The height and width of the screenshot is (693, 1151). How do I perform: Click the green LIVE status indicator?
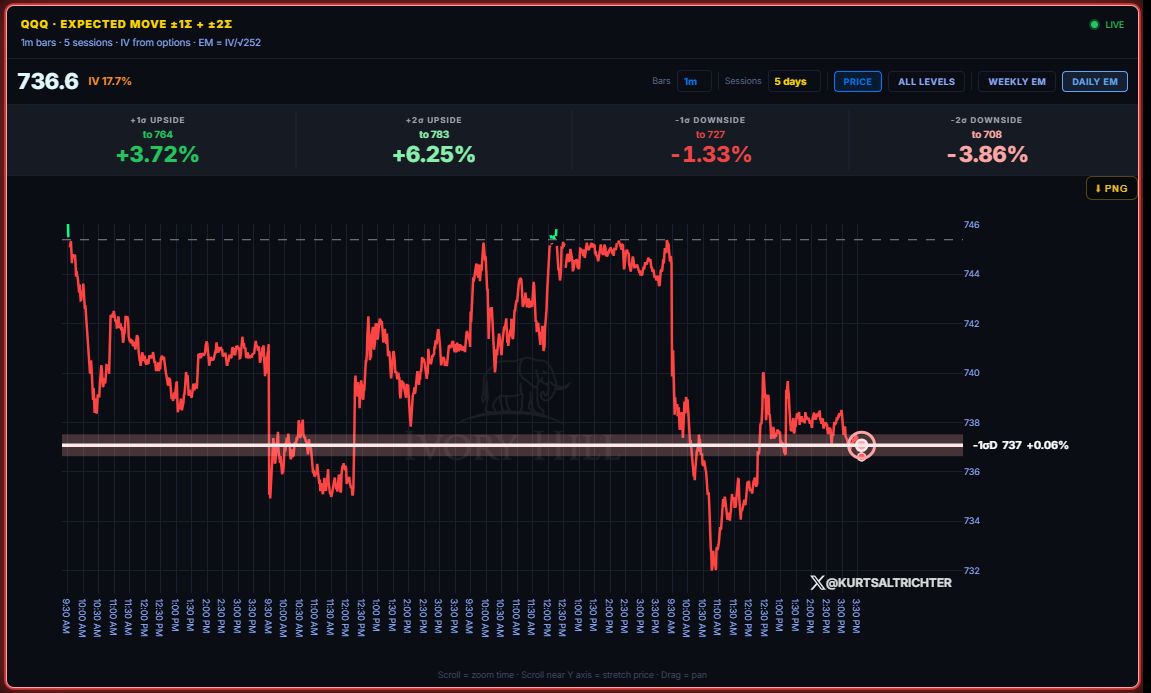(x=1107, y=24)
